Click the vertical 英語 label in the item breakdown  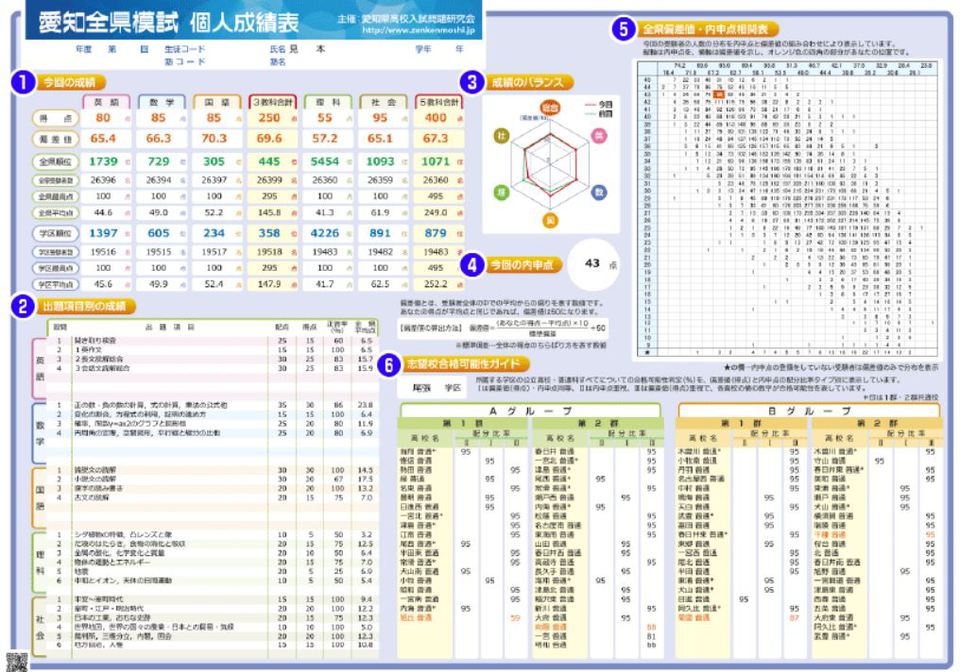click(x=39, y=368)
